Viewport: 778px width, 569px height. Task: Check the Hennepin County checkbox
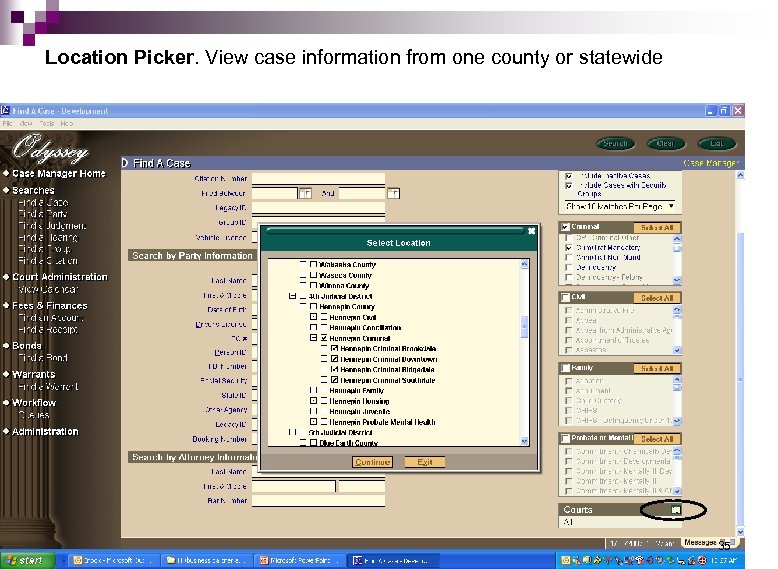[x=313, y=307]
